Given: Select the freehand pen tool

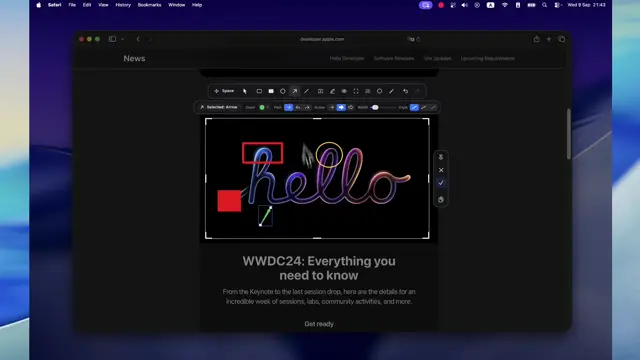Looking at the screenshot, I should click(x=391, y=91).
